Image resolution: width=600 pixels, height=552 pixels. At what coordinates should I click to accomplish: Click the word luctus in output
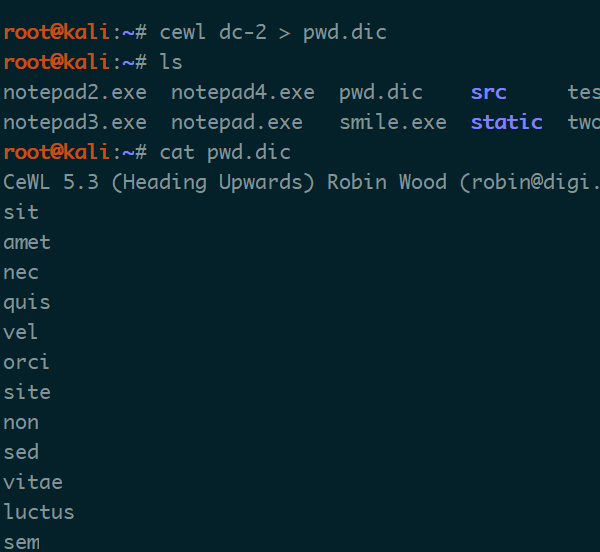39,512
